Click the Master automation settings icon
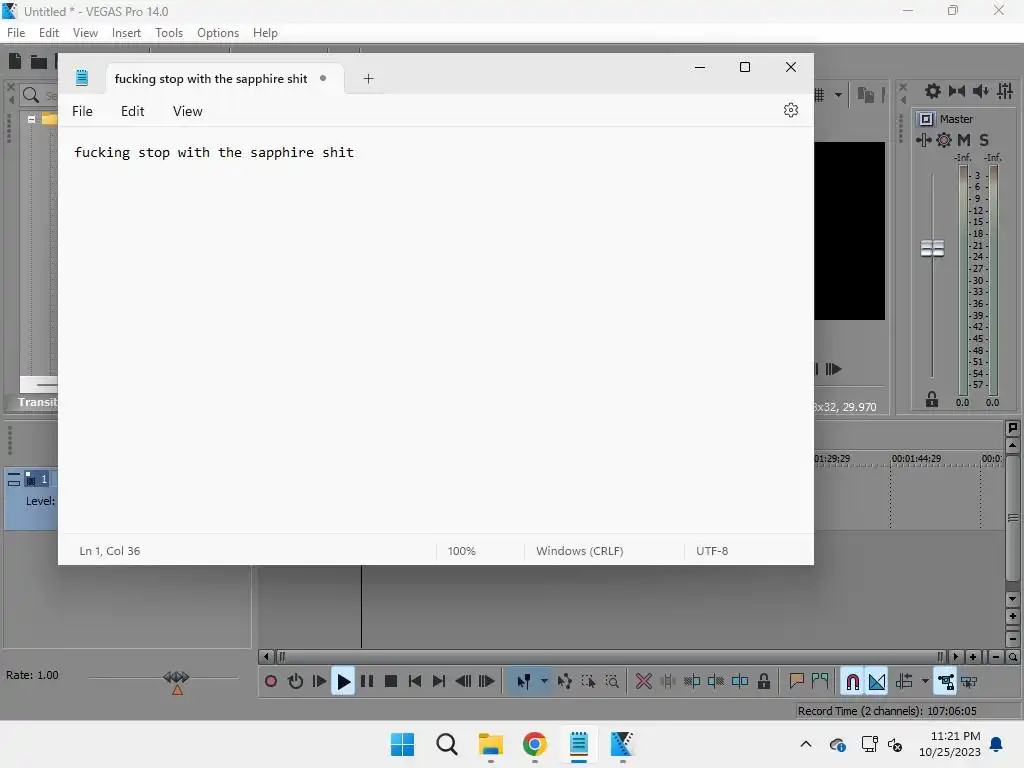This screenshot has width=1024, height=768. [x=923, y=139]
